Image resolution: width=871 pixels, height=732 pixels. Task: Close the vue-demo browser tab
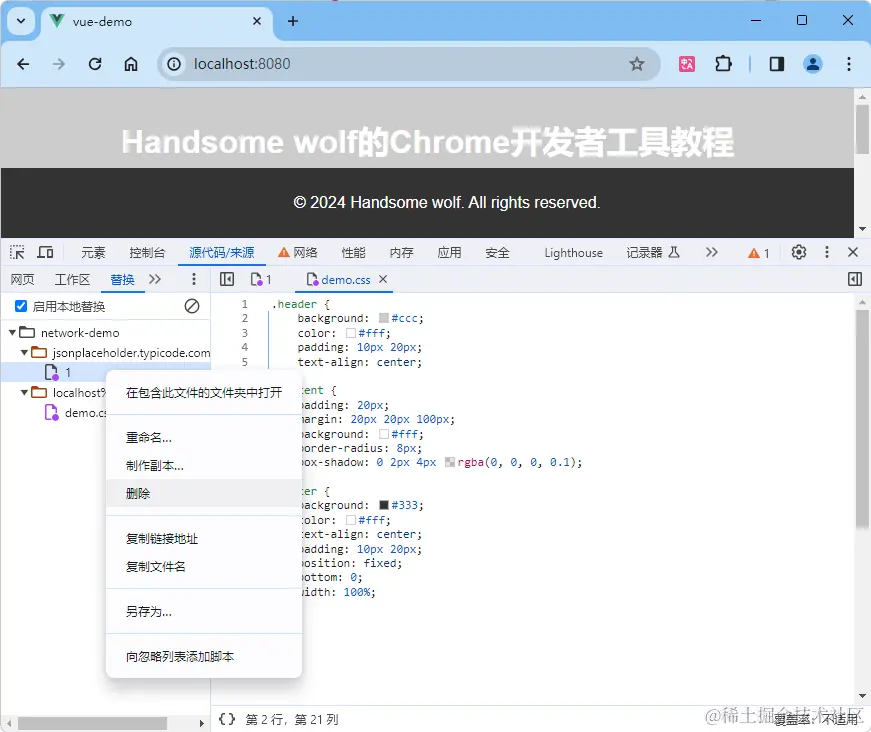pyautogui.click(x=257, y=21)
